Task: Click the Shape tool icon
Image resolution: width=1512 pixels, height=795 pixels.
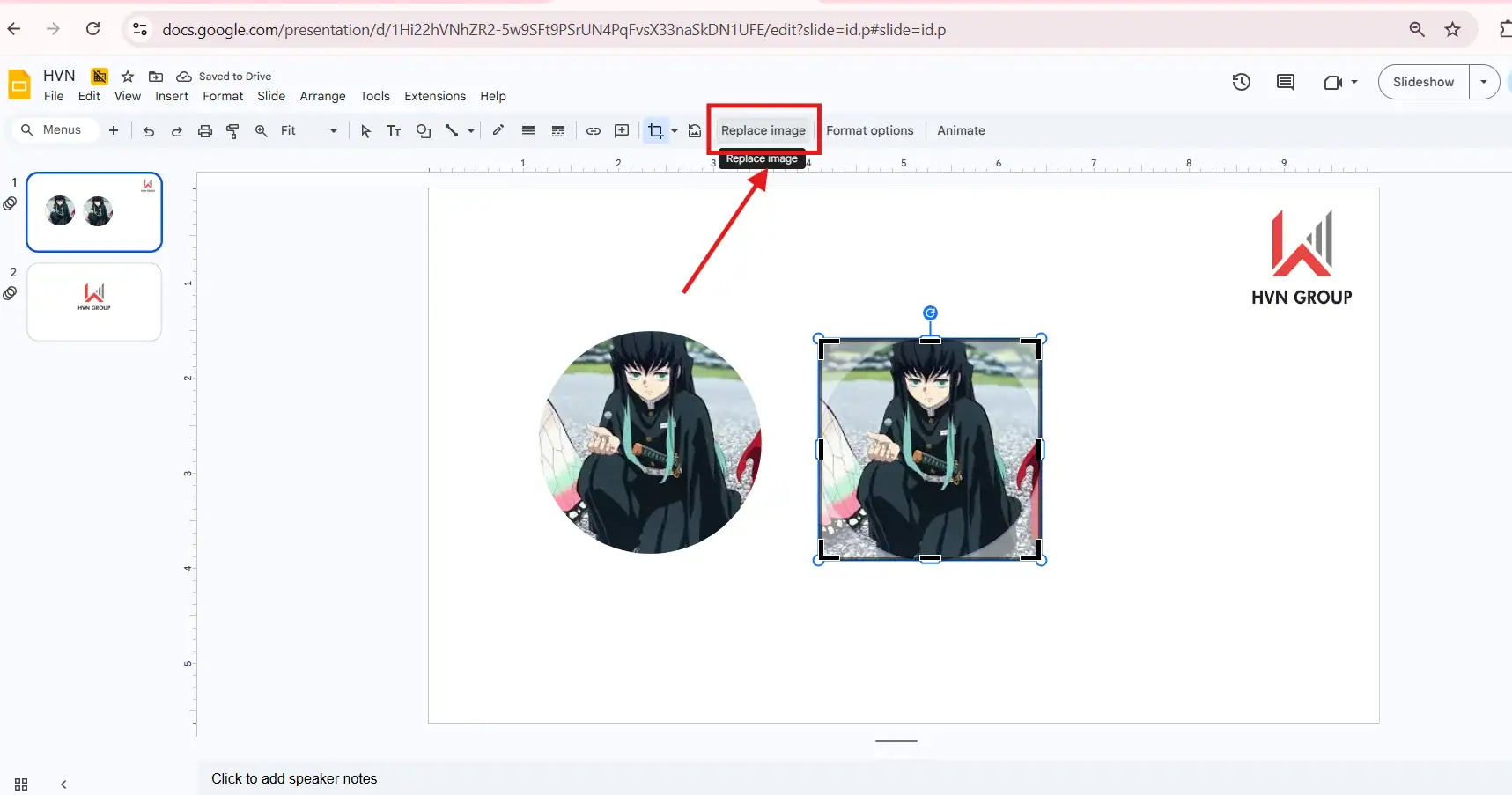Action: [424, 131]
